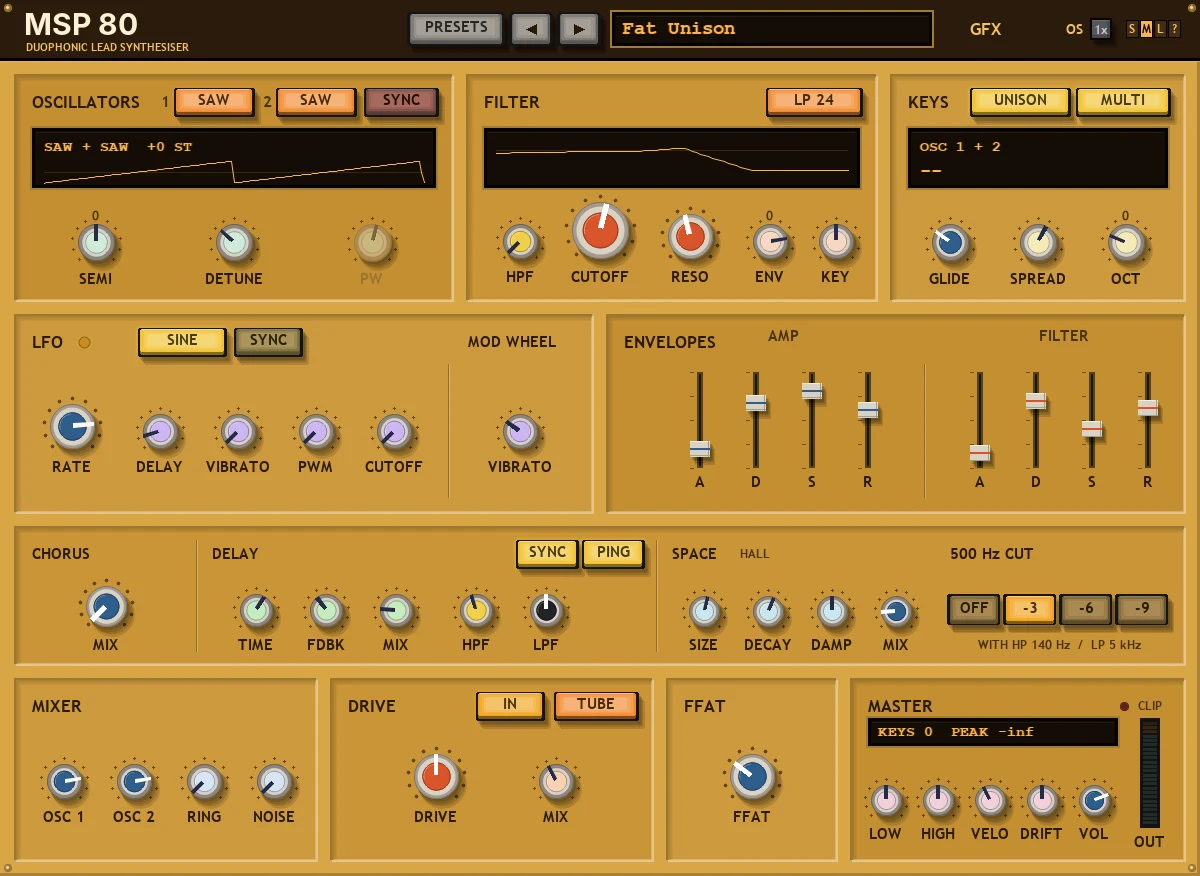
Task: Click the DRIVE amount knob
Action: (x=436, y=777)
